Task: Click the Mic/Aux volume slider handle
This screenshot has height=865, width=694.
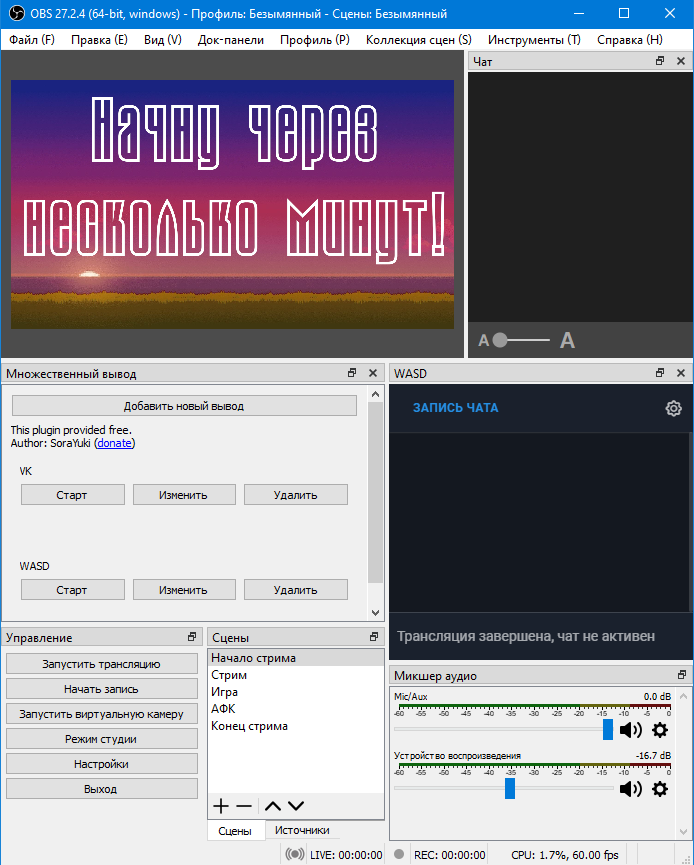Action: point(607,729)
